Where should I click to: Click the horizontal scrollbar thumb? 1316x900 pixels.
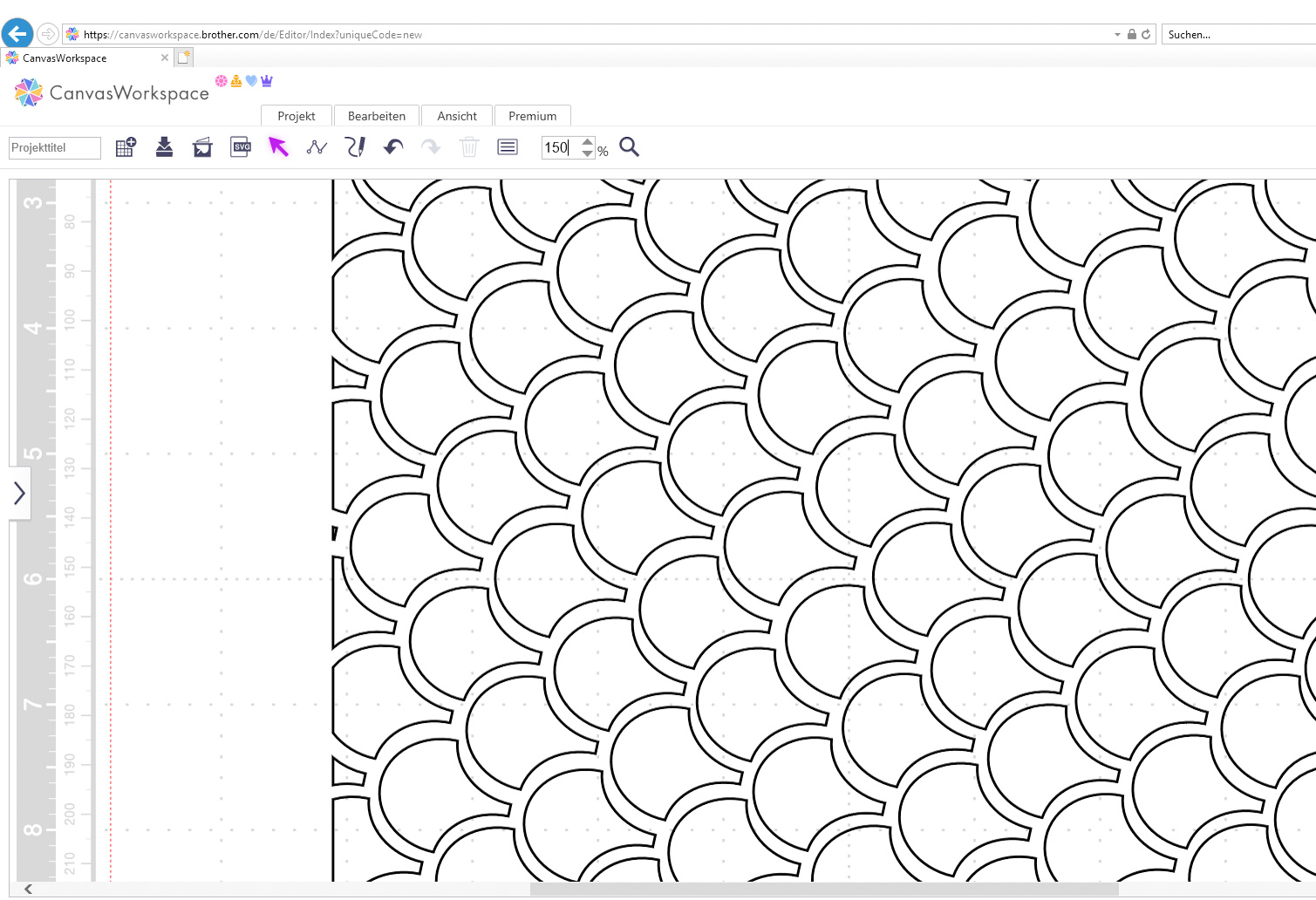pos(823,890)
